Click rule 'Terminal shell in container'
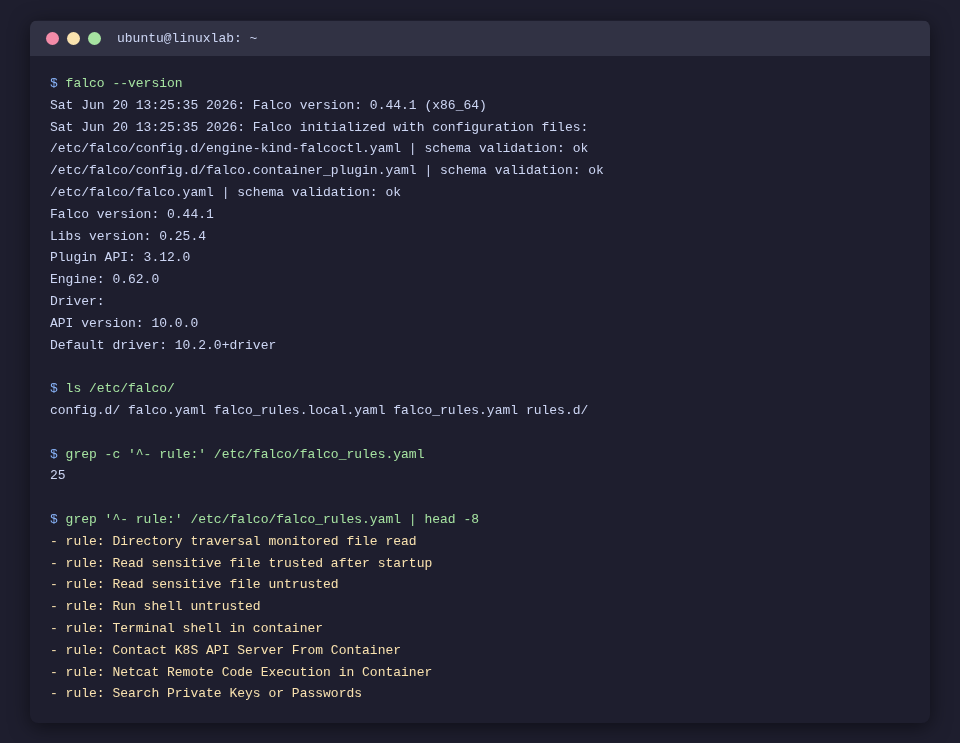The width and height of the screenshot is (960, 743). (x=186, y=629)
